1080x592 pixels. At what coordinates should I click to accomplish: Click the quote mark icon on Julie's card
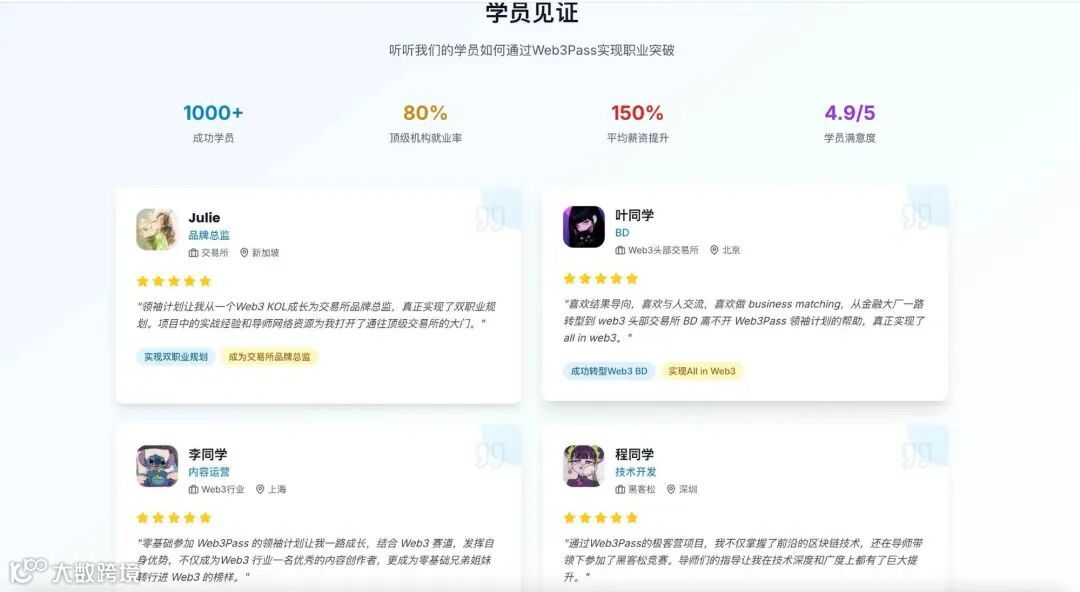tap(490, 218)
